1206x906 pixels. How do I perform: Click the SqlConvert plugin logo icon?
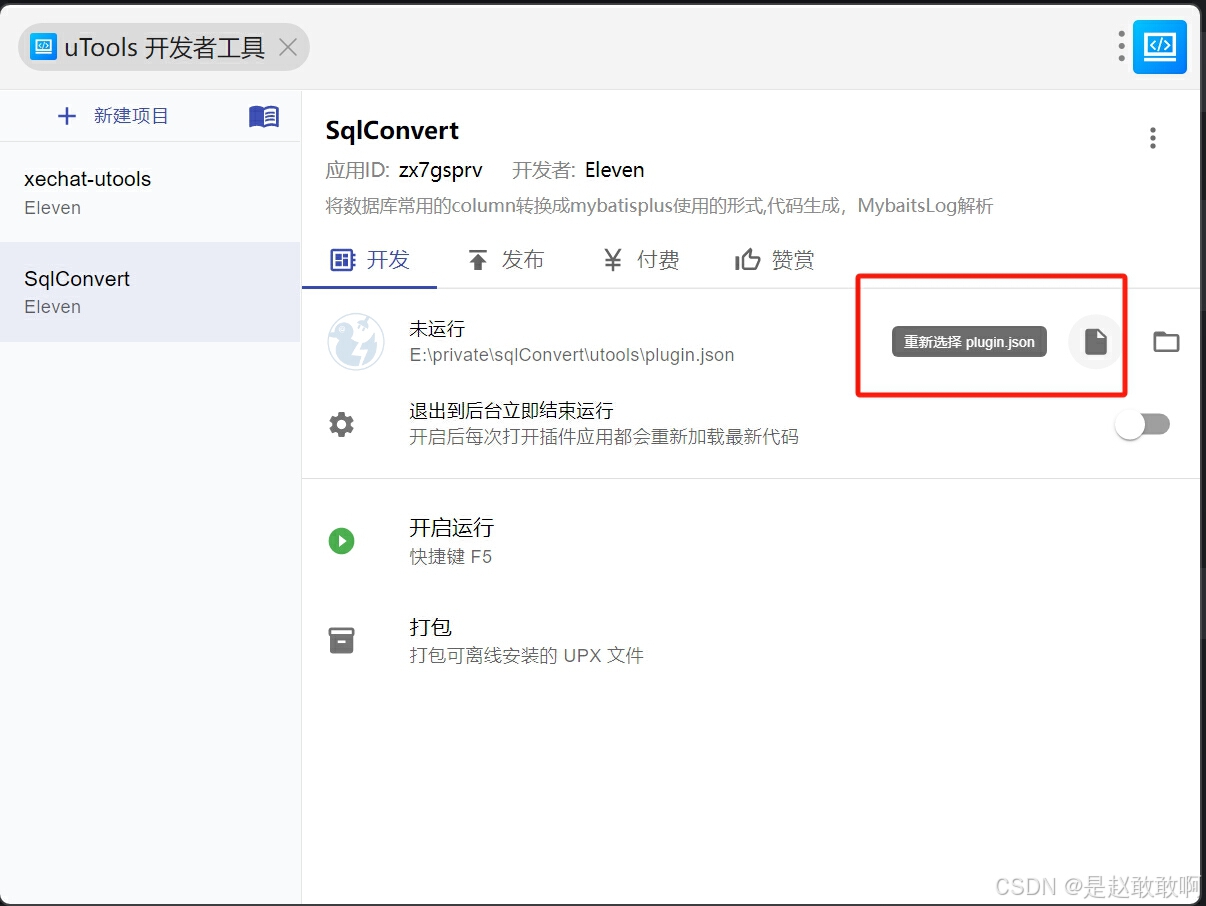click(x=356, y=342)
